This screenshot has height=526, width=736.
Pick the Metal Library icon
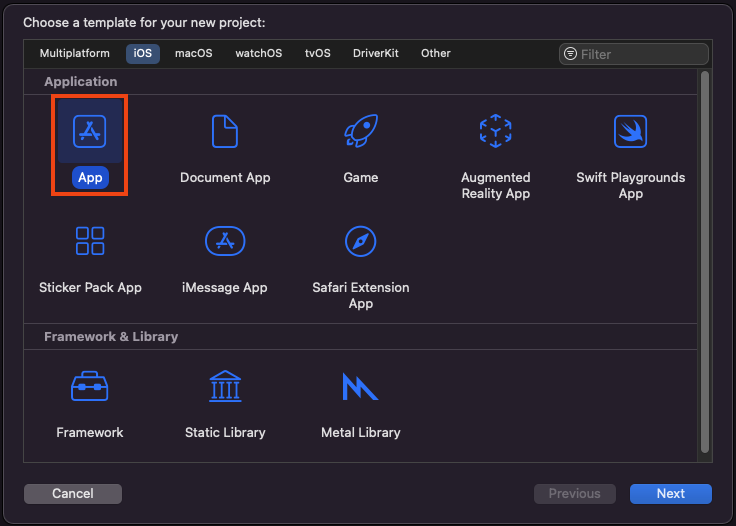tap(360, 387)
